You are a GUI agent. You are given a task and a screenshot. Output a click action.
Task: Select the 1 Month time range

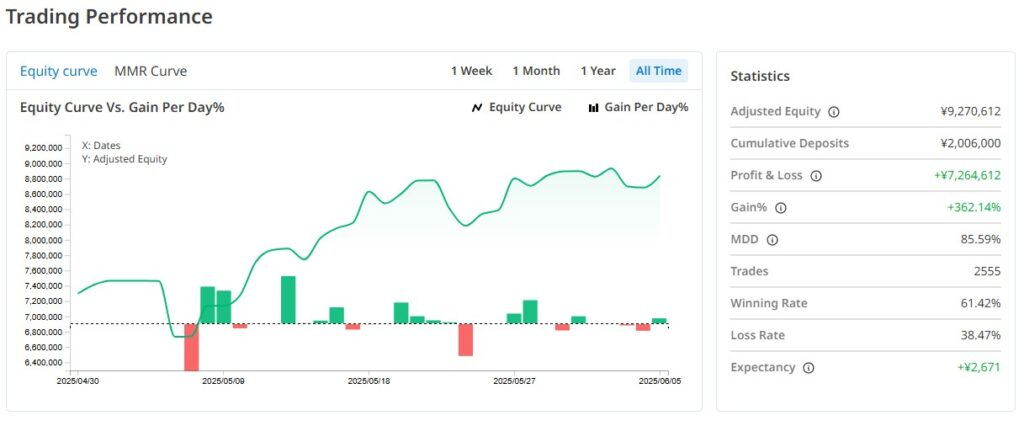(x=536, y=71)
